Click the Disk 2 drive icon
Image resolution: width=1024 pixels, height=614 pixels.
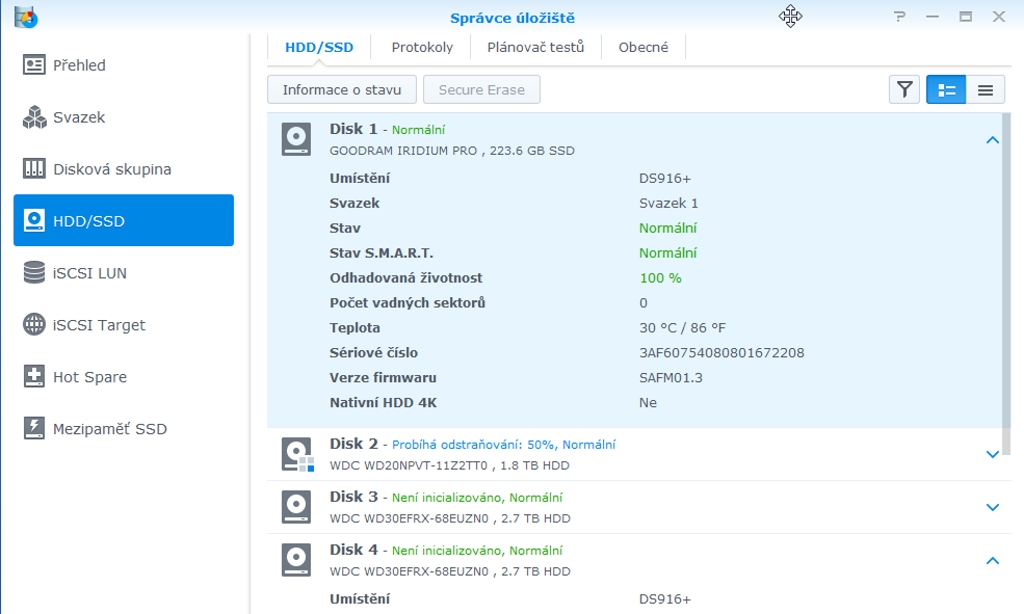[296, 454]
